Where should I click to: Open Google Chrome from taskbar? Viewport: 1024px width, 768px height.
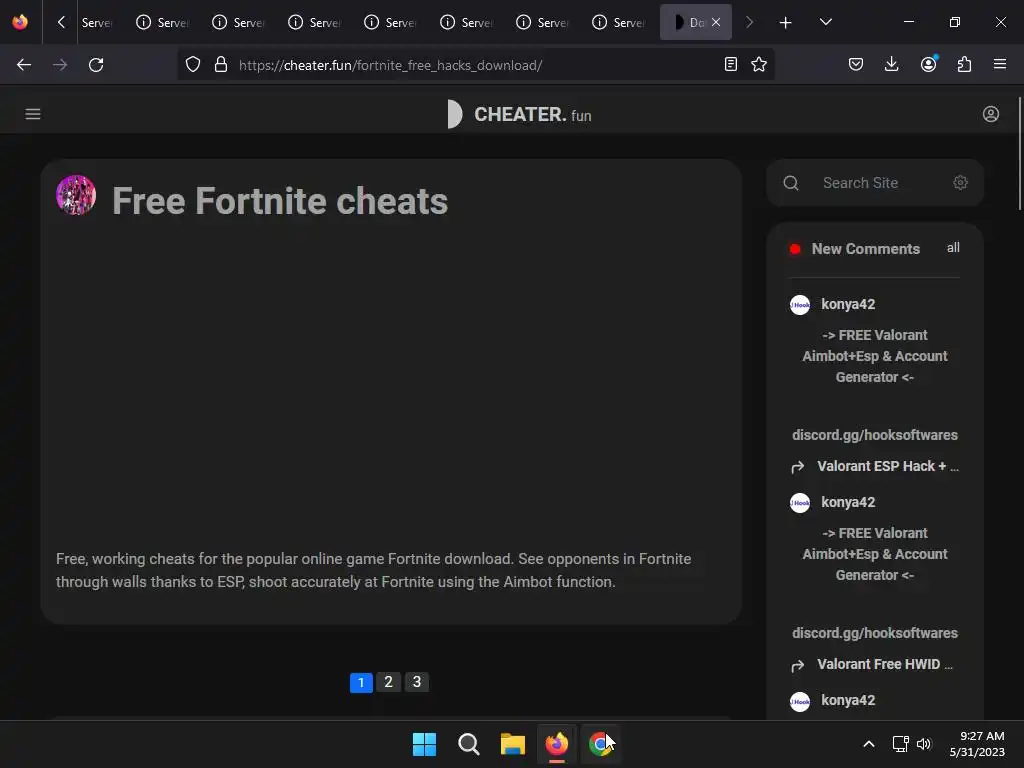[600, 744]
